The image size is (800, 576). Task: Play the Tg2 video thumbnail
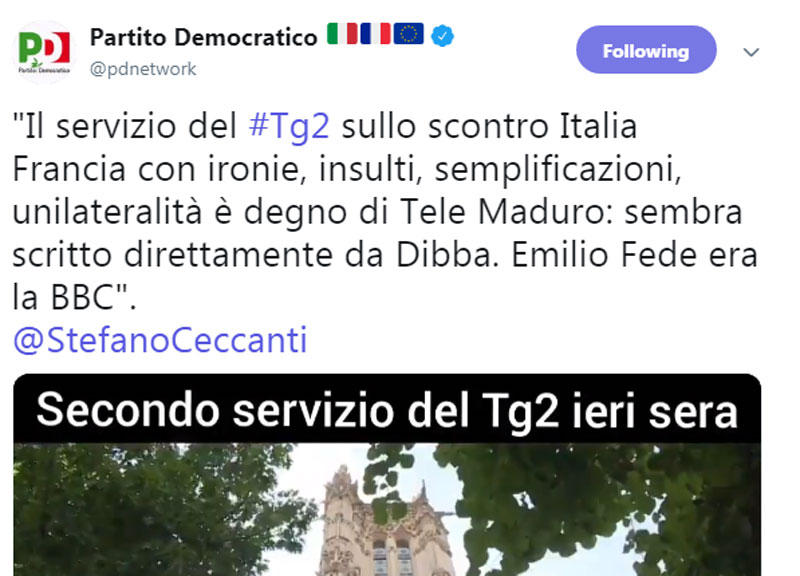[x=387, y=474]
